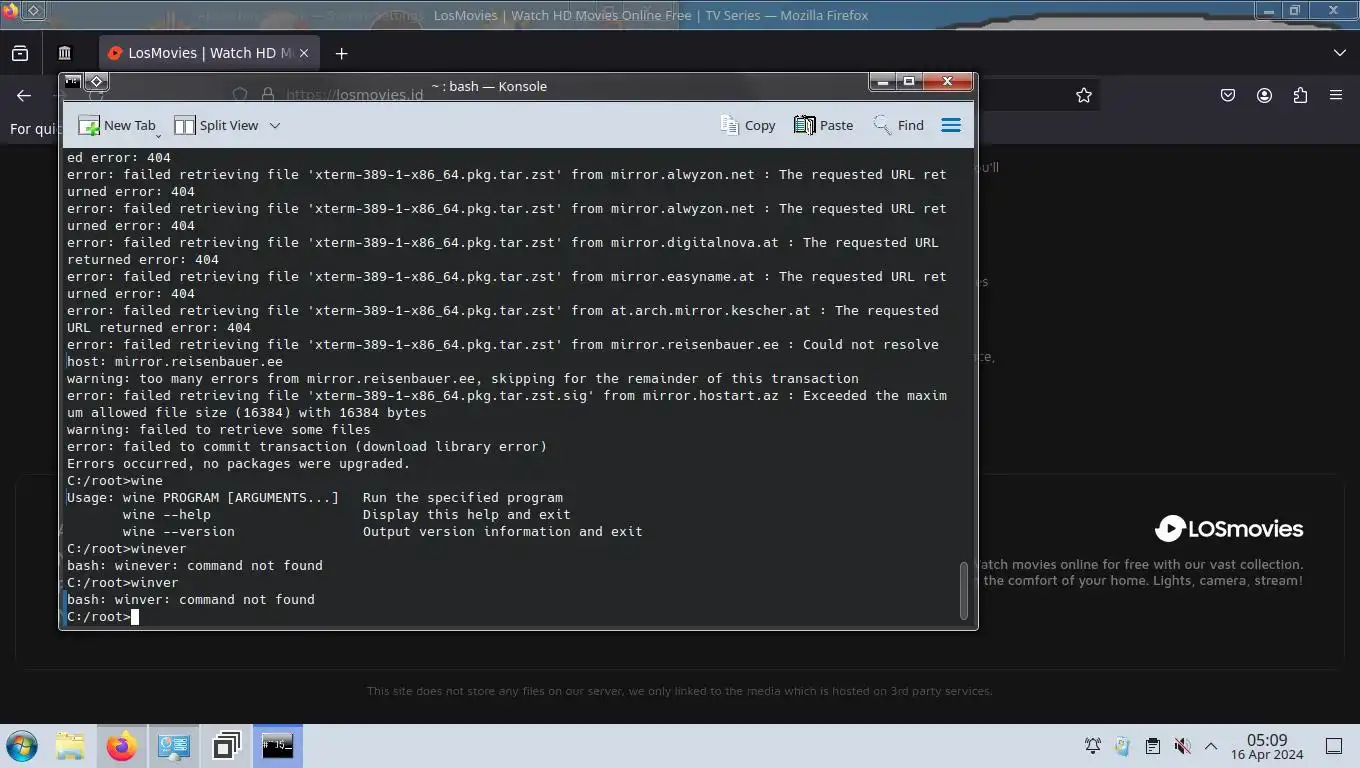Click 'bash: winver: command not found' line
This screenshot has height=768, width=1360.
click(191, 599)
